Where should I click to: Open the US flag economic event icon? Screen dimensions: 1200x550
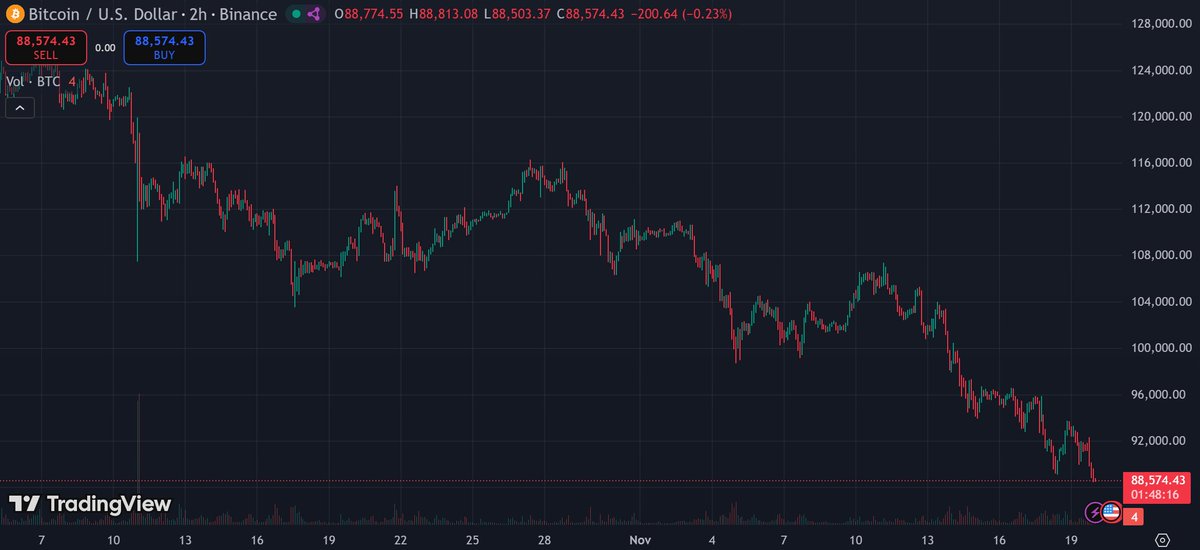click(x=1111, y=512)
